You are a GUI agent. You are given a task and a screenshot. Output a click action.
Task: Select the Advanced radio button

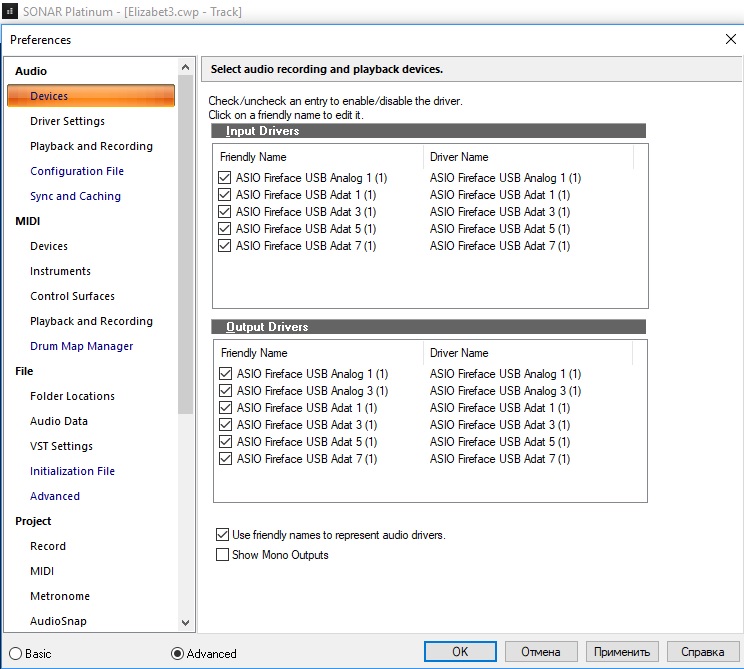click(x=177, y=653)
